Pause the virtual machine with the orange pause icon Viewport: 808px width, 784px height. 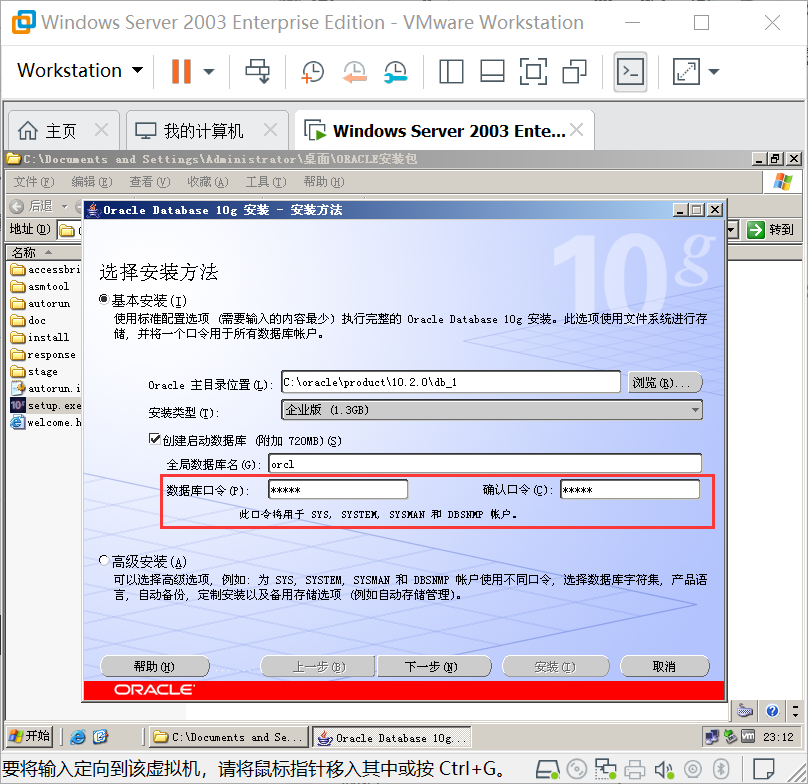pyautogui.click(x=181, y=71)
